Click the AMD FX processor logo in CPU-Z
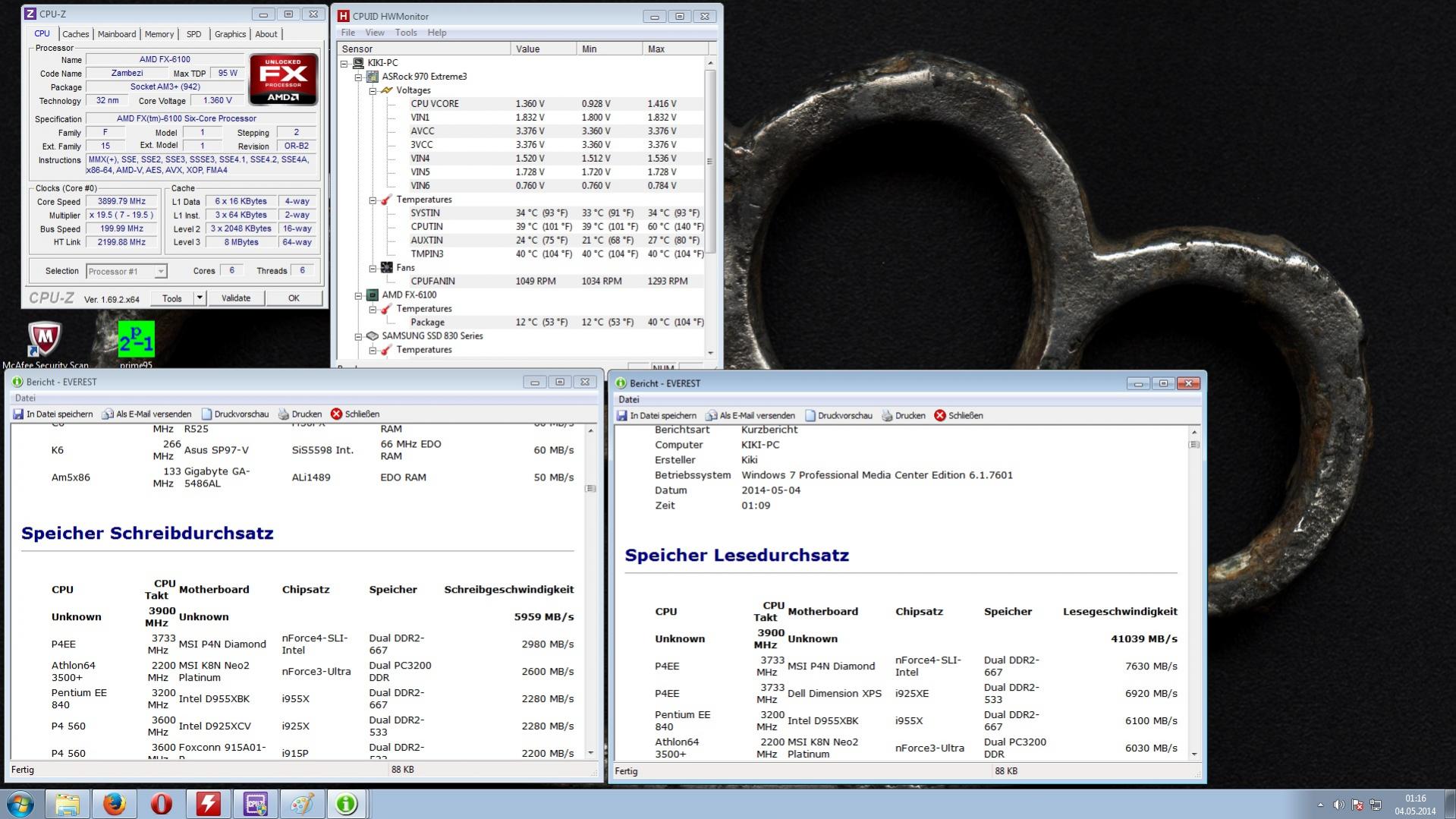This screenshot has width=1456, height=819. [283, 79]
